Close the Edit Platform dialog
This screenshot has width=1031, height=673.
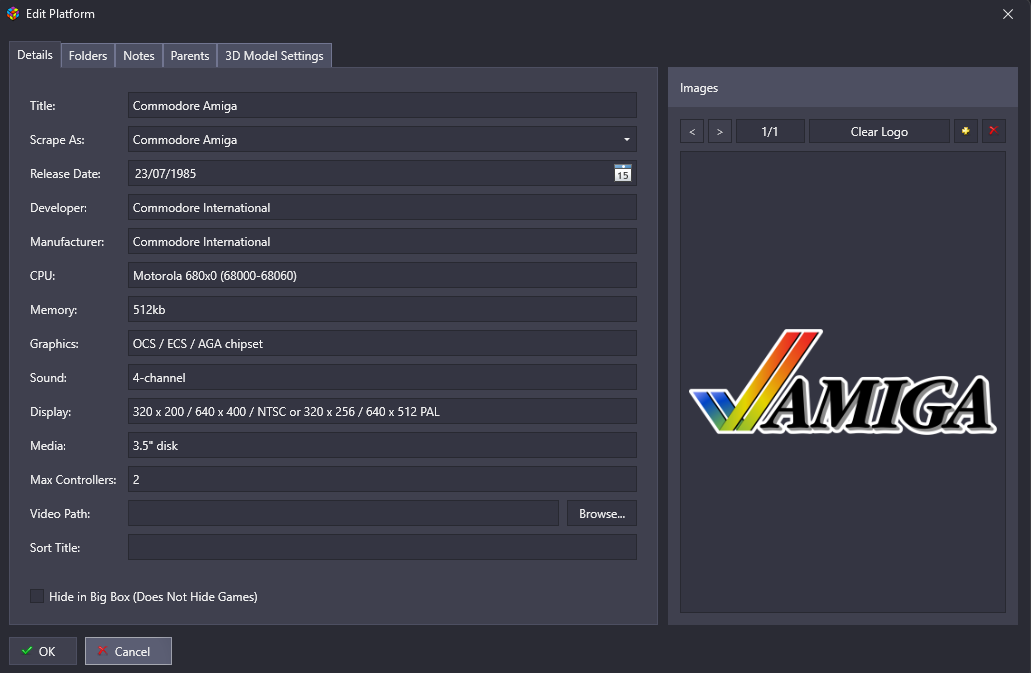(x=1007, y=14)
